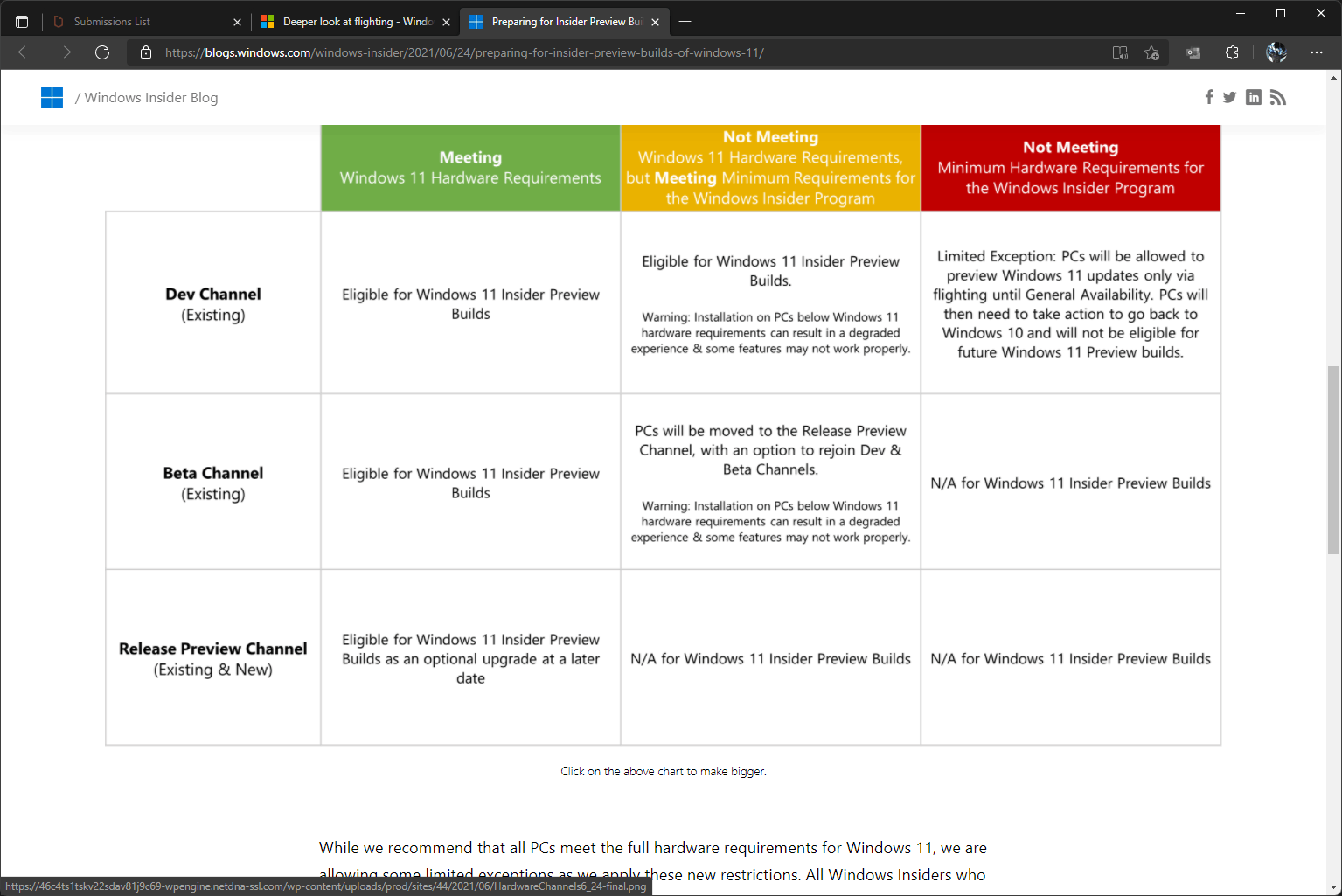This screenshot has height=896, width=1342.
Task: Click the Windows logo in blog header
Action: (x=52, y=97)
